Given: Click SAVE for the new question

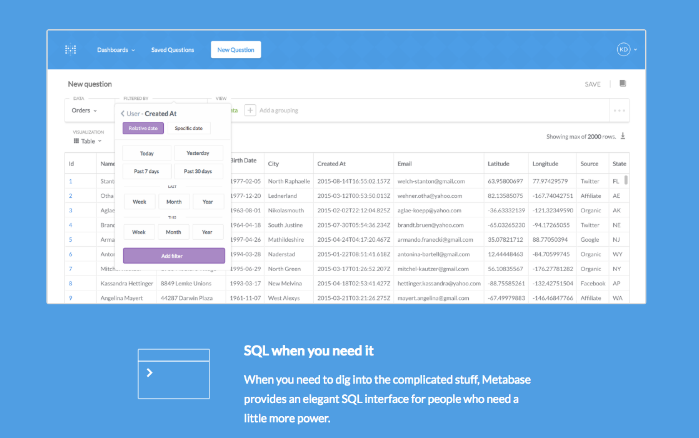Looking at the screenshot, I should coord(592,84).
